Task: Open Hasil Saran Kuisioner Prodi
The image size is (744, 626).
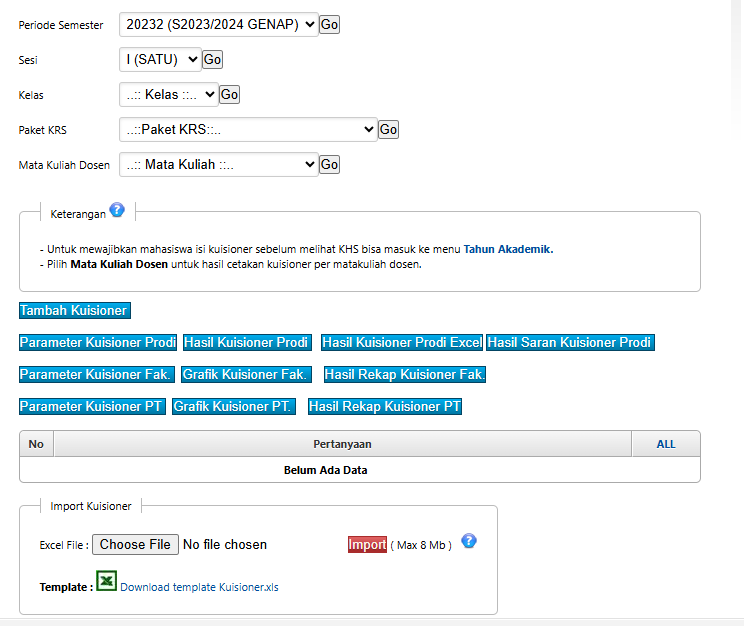Action: click(x=570, y=343)
